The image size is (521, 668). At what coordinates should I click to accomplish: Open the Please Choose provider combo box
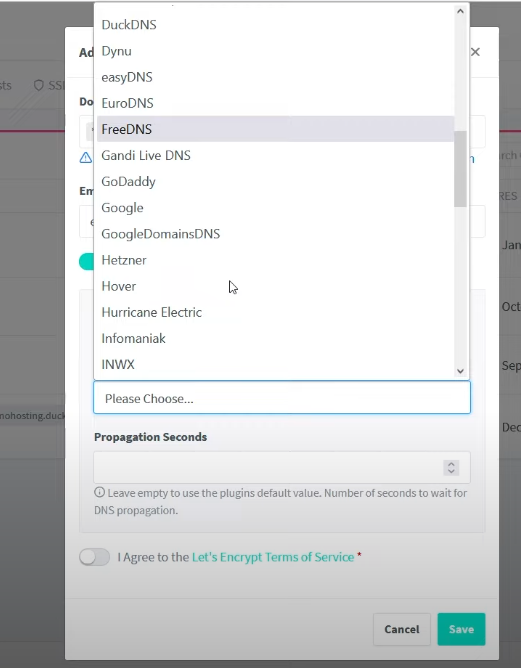282,397
